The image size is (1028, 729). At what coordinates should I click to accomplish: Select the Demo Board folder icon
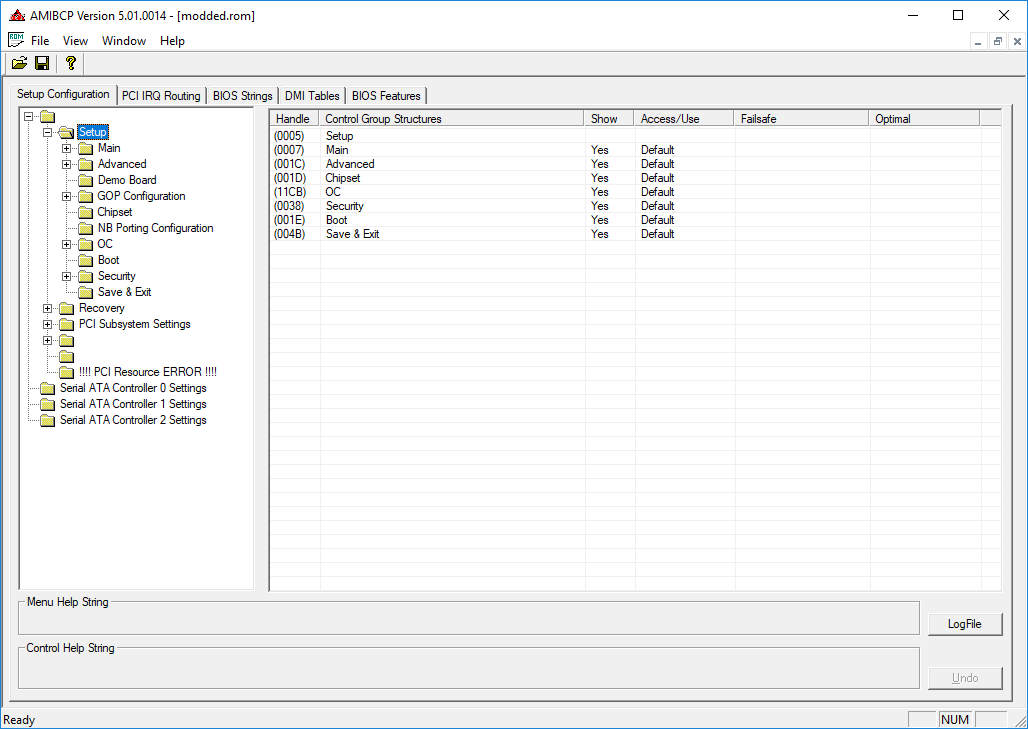(x=86, y=180)
